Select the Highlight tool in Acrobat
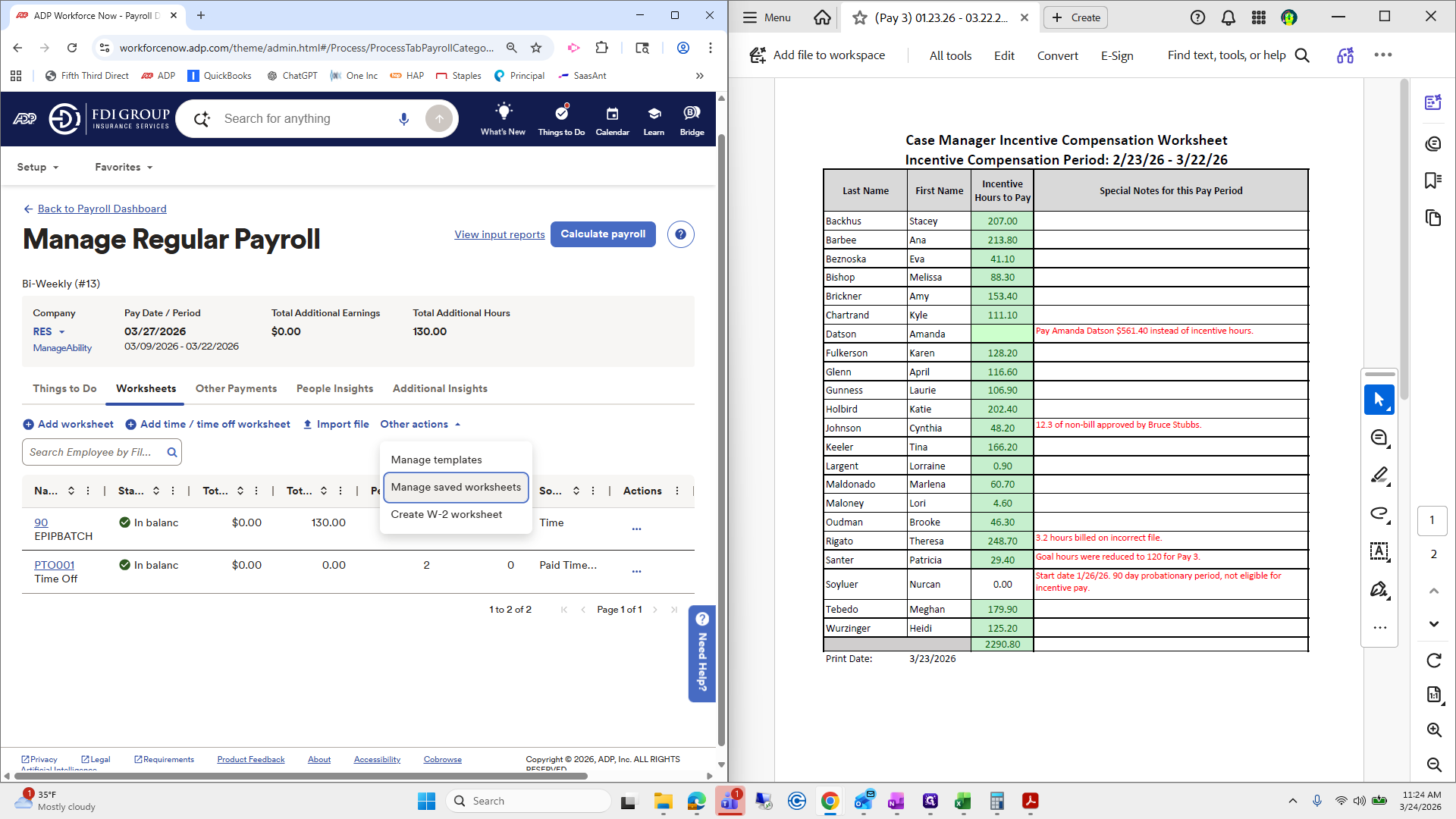 tap(1379, 475)
